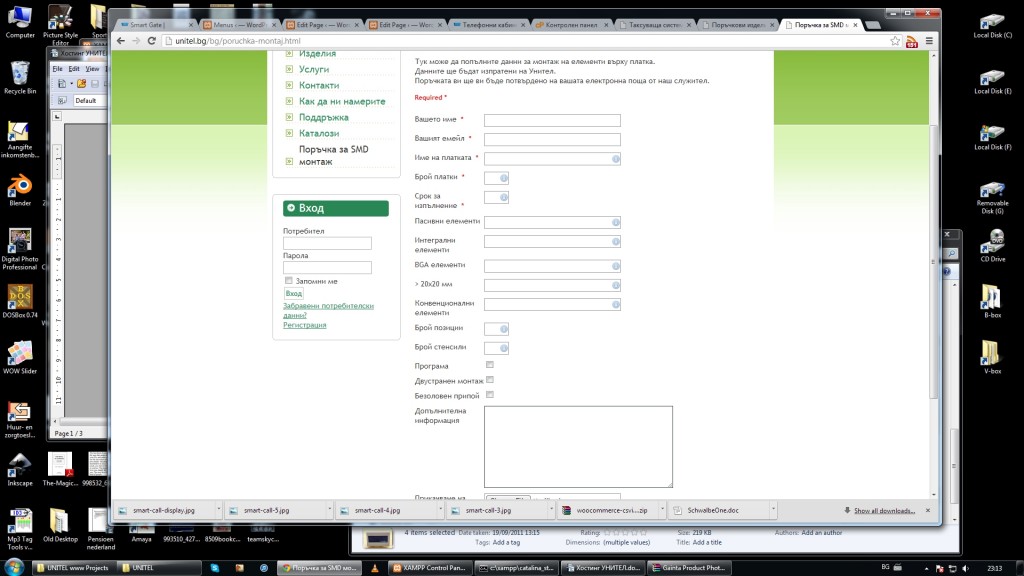The image size is (1024, 576).
Task: Switch to the Контролен панел tab
Action: 571,25
